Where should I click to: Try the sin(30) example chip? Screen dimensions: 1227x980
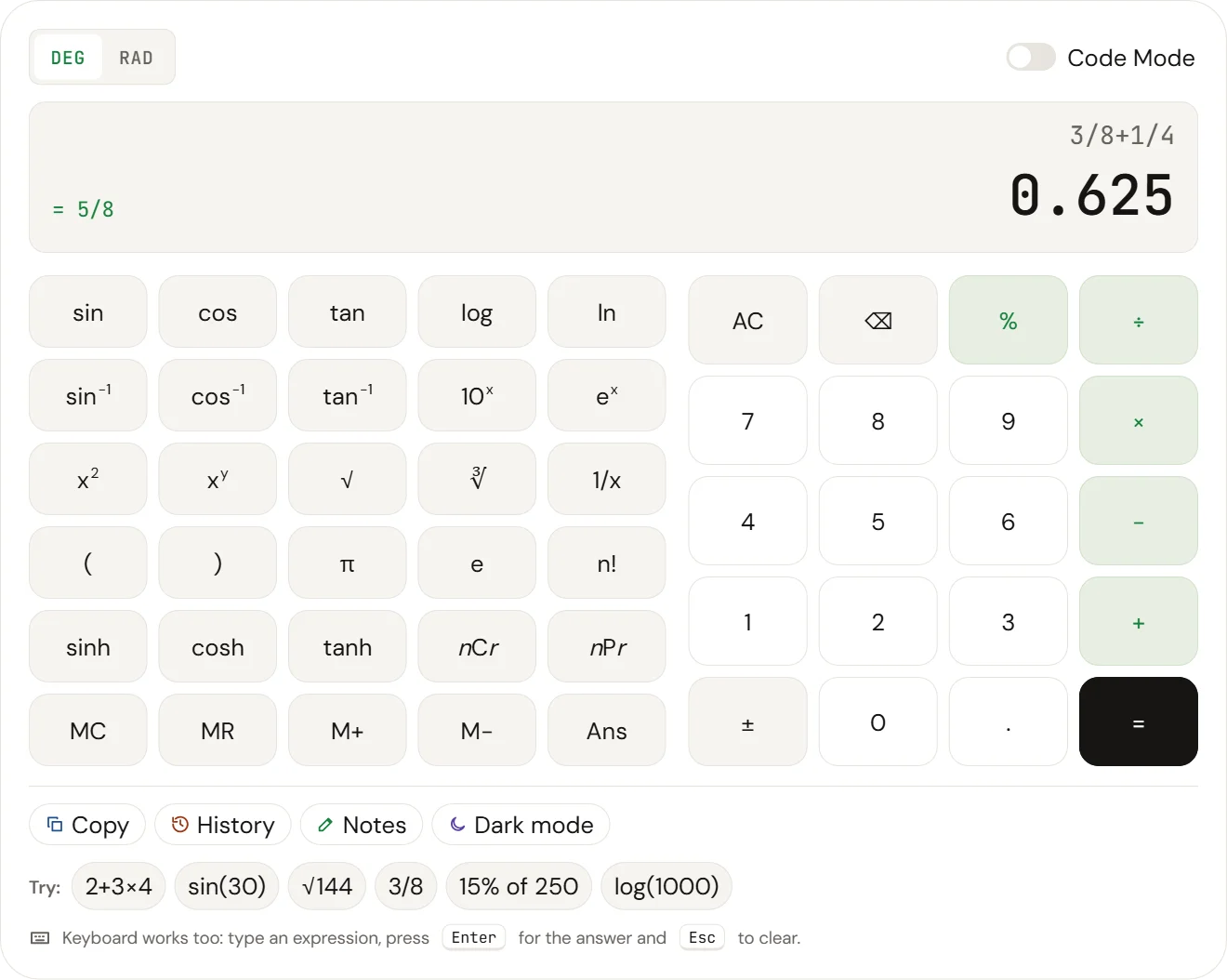click(x=227, y=886)
